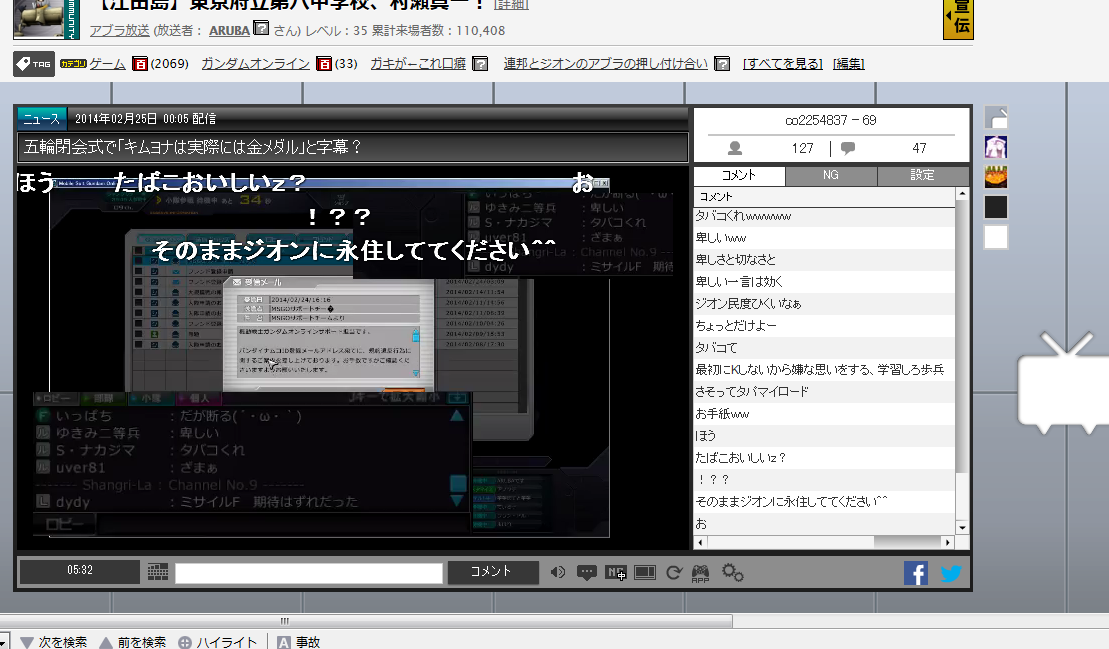Switch to the 設定 tab
The height and width of the screenshot is (649, 1109).
922,176
